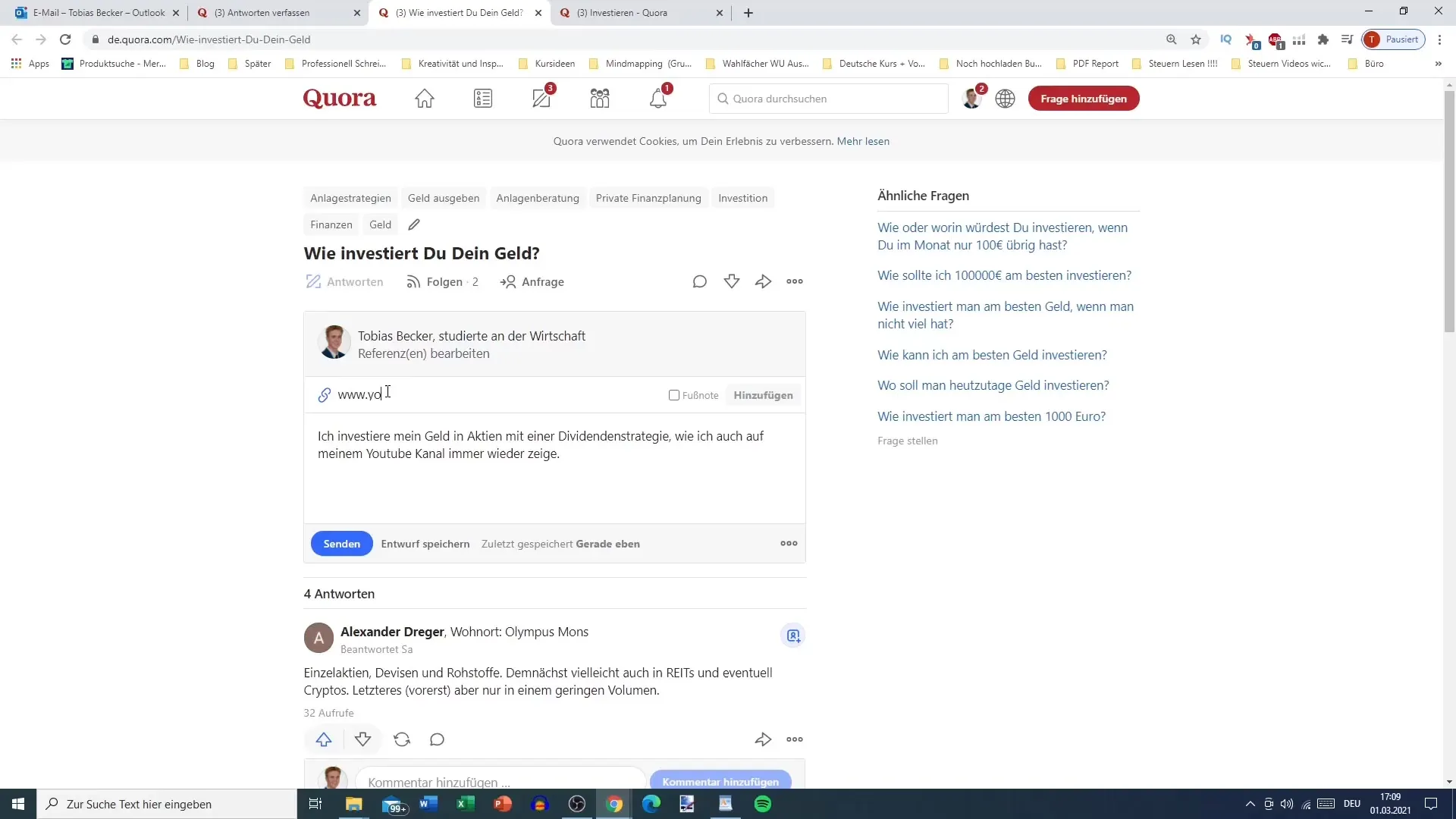This screenshot has width=1456, height=819.
Task: Open the 'Kursideen' bookmark folder
Action: (547, 64)
